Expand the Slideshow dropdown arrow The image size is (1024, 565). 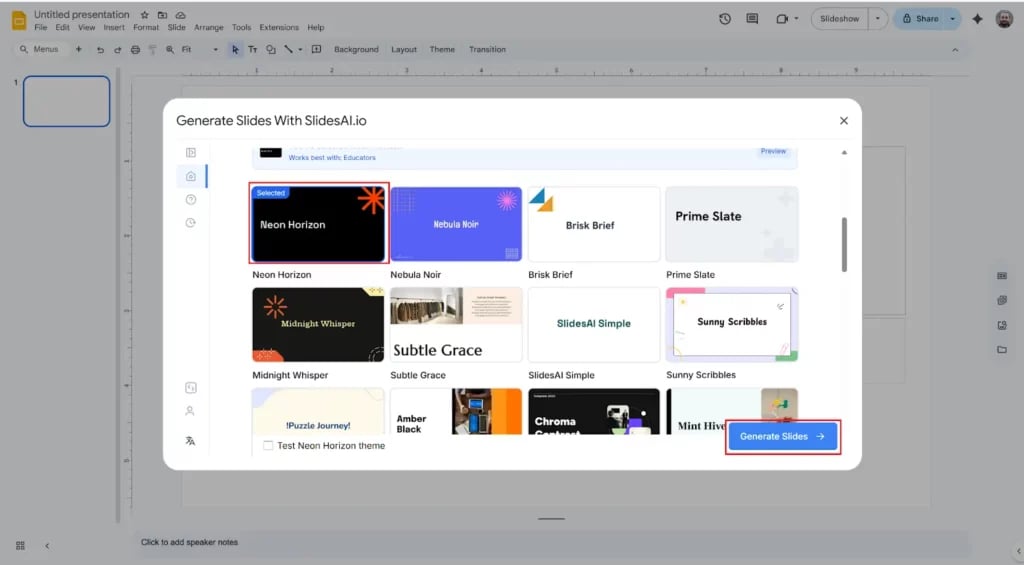(878, 19)
